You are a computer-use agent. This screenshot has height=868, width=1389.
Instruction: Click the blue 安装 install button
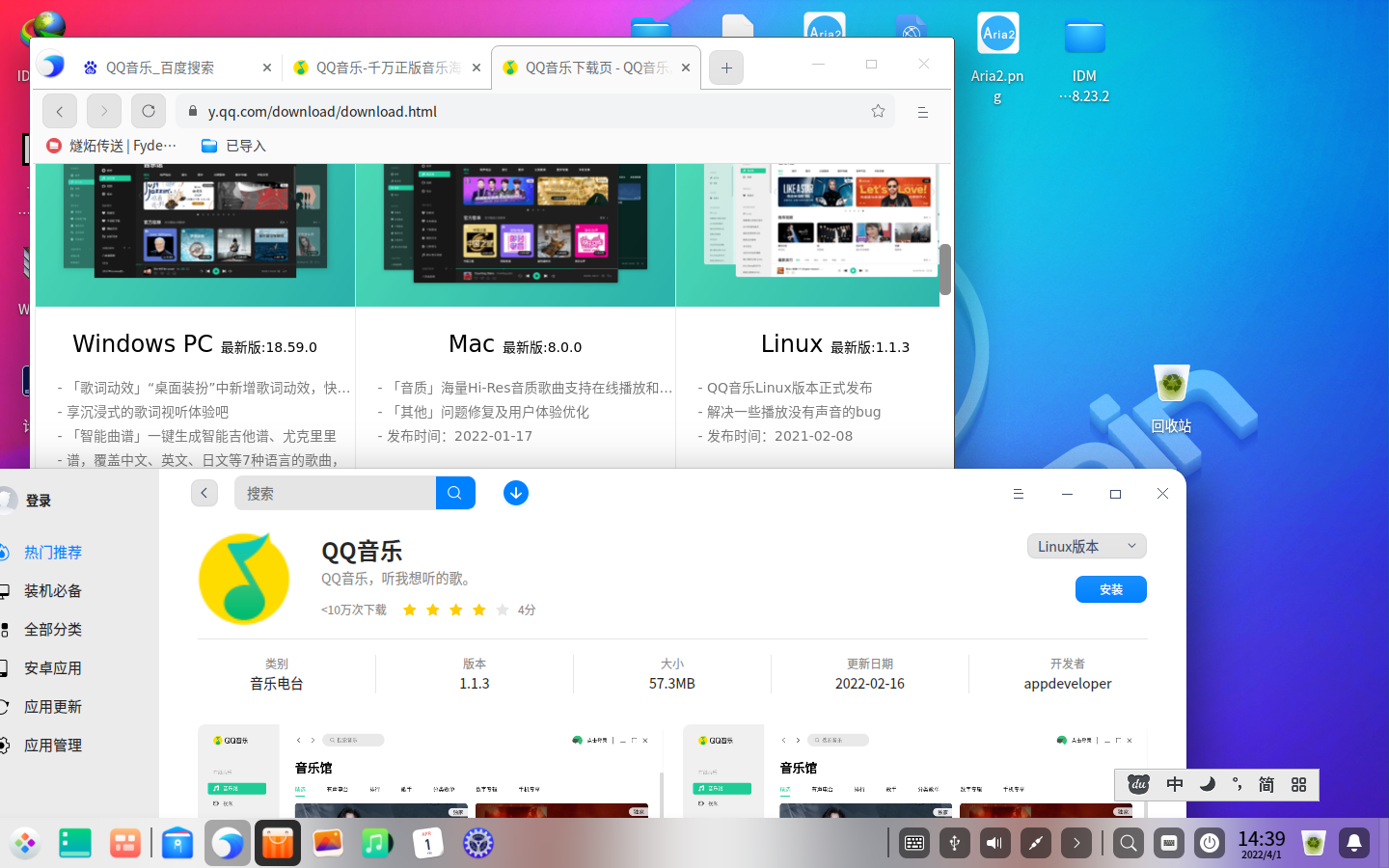click(x=1111, y=589)
